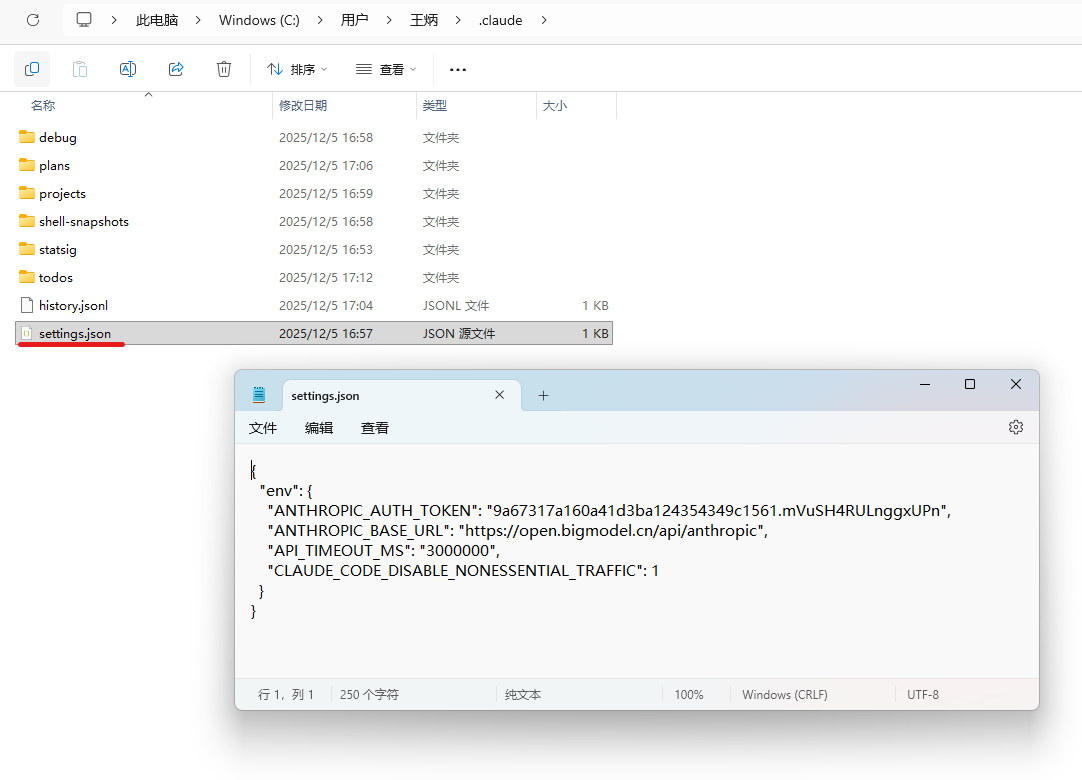Click the plans folder icon
1082x780 pixels.
(x=27, y=165)
